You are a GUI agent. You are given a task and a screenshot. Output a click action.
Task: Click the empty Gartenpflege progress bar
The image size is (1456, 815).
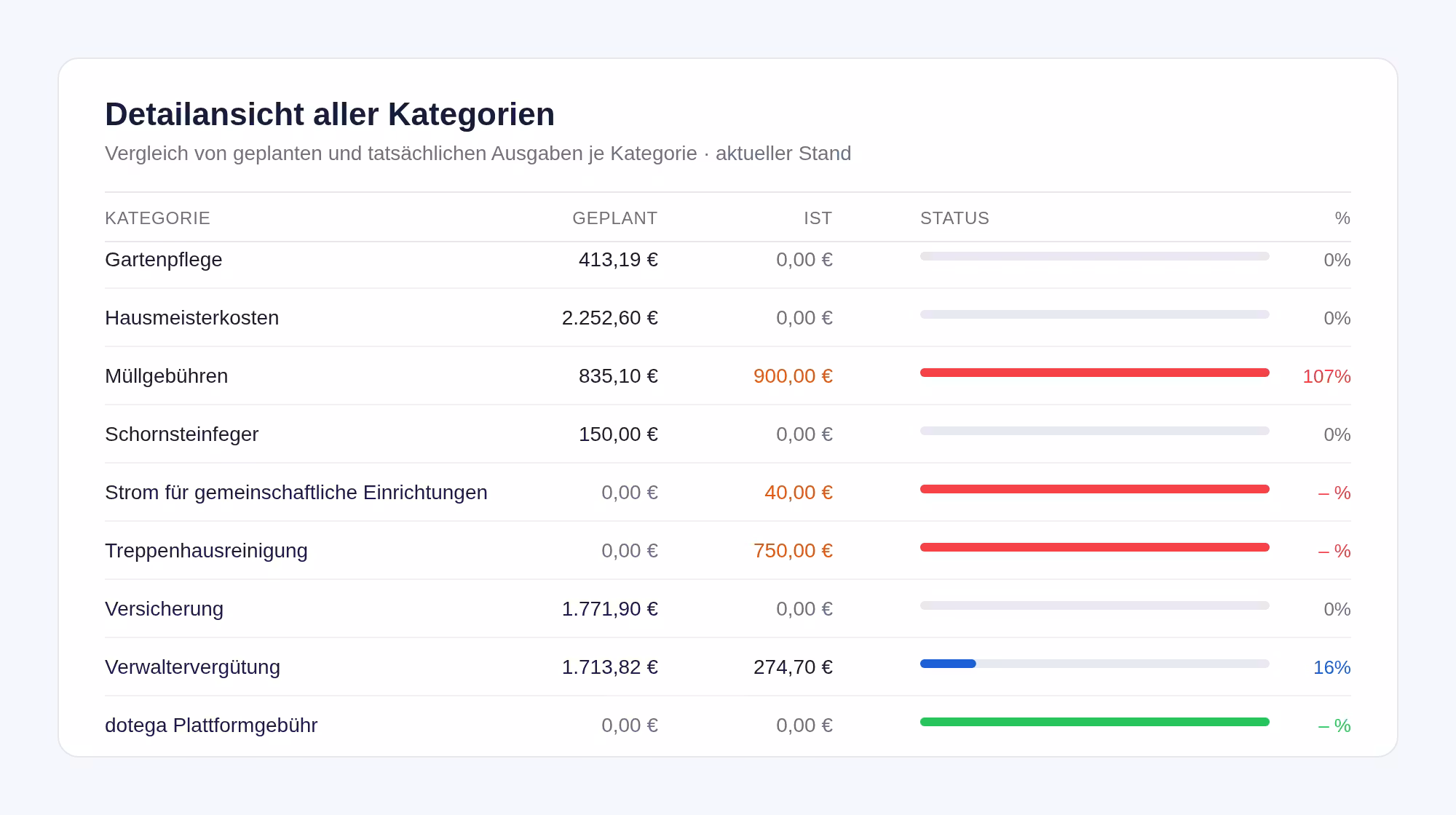1095,256
